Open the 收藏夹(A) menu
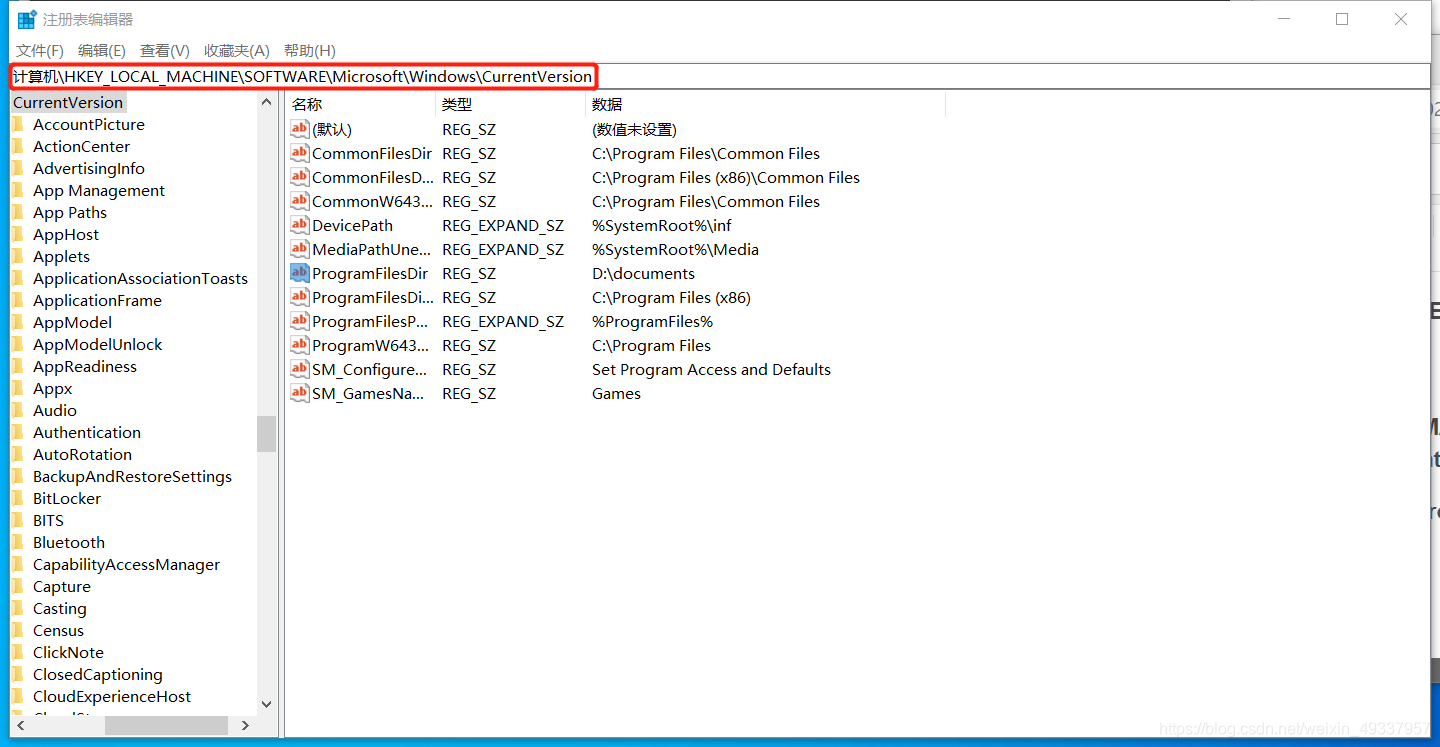The image size is (1440, 747). [x=237, y=50]
